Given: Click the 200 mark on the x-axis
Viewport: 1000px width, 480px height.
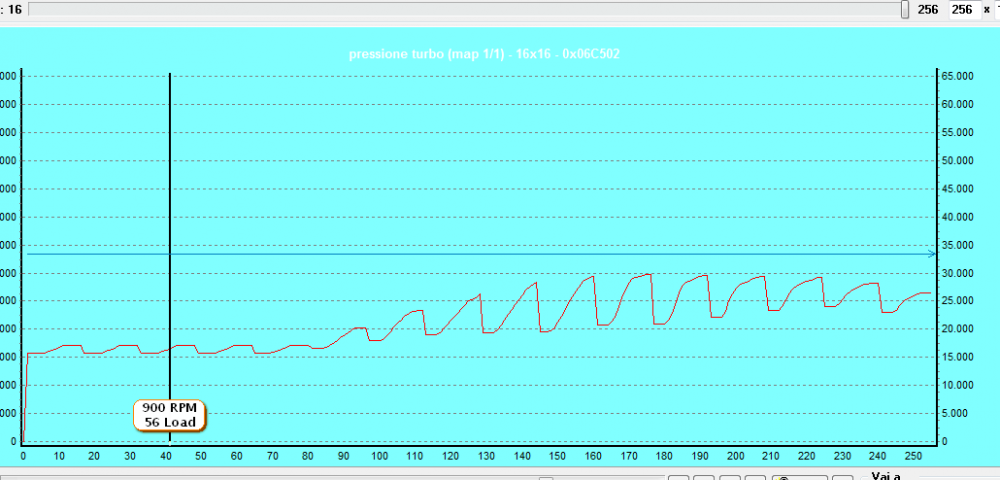Looking at the screenshot, I should coord(734,457).
